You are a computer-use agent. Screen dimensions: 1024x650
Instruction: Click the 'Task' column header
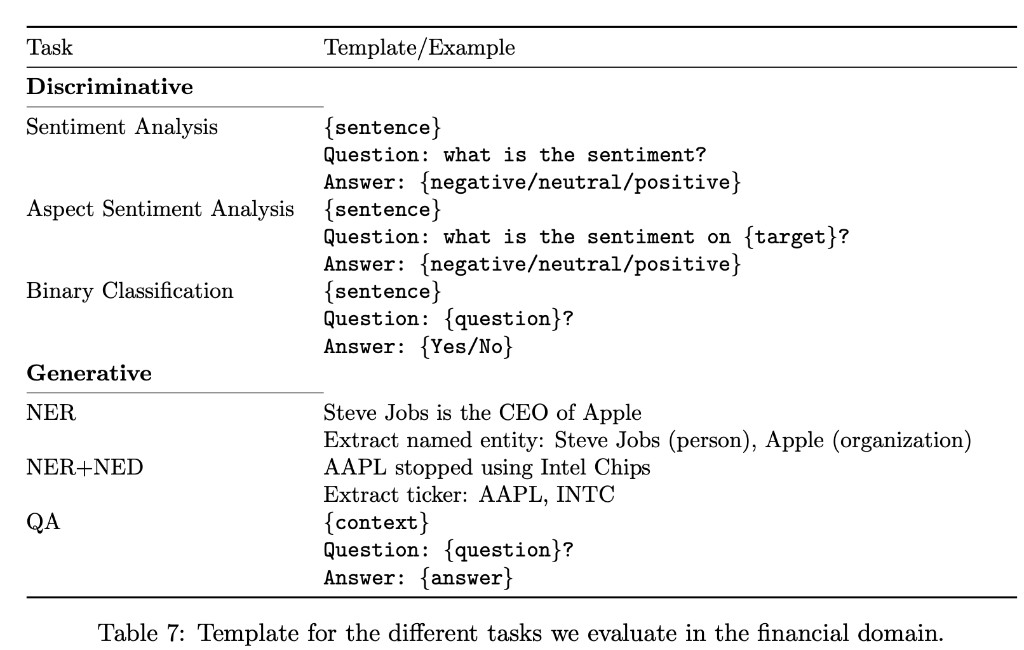[x=49, y=48]
